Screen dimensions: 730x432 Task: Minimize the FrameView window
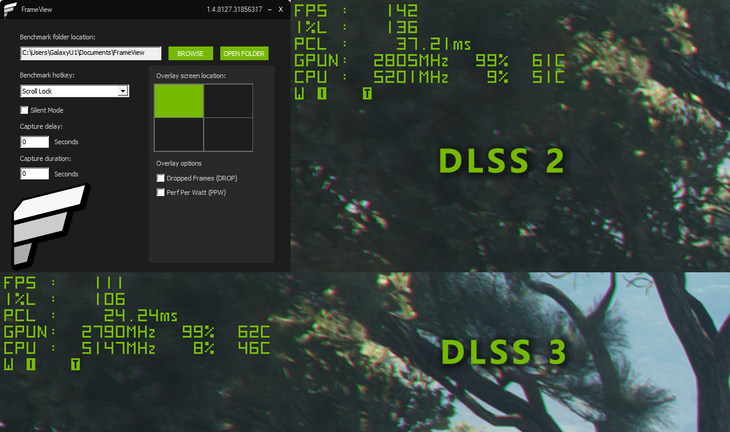[x=270, y=9]
